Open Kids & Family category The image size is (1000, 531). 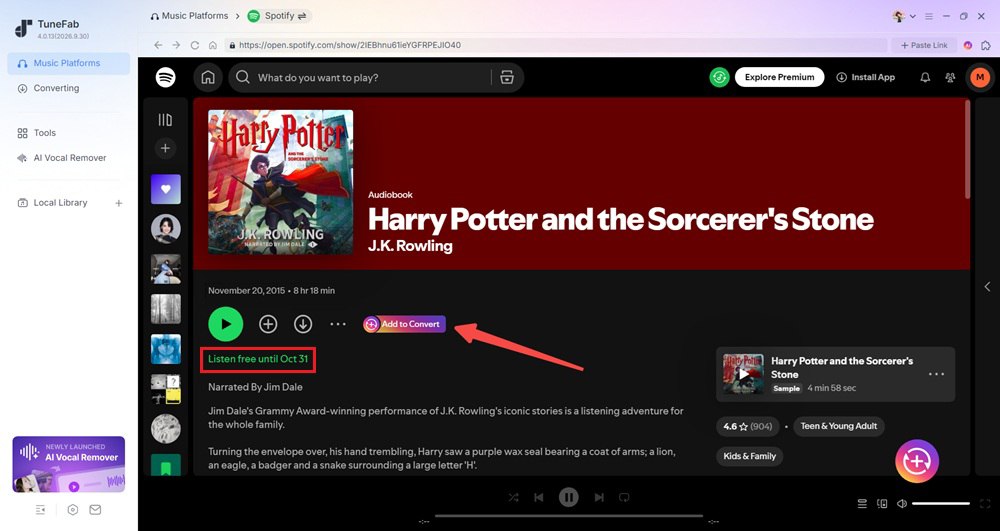pyautogui.click(x=749, y=456)
